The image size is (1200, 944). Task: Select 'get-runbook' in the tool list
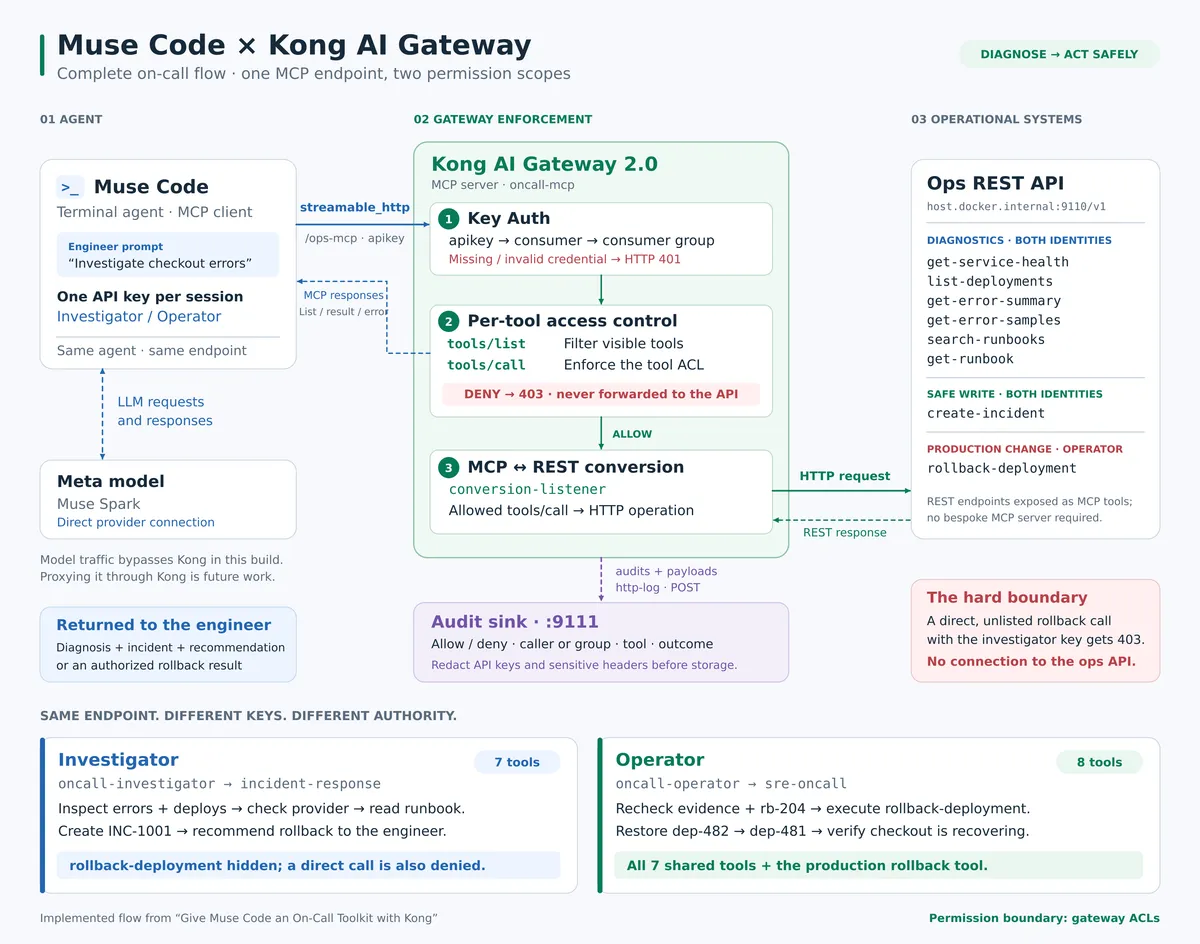[970, 359]
